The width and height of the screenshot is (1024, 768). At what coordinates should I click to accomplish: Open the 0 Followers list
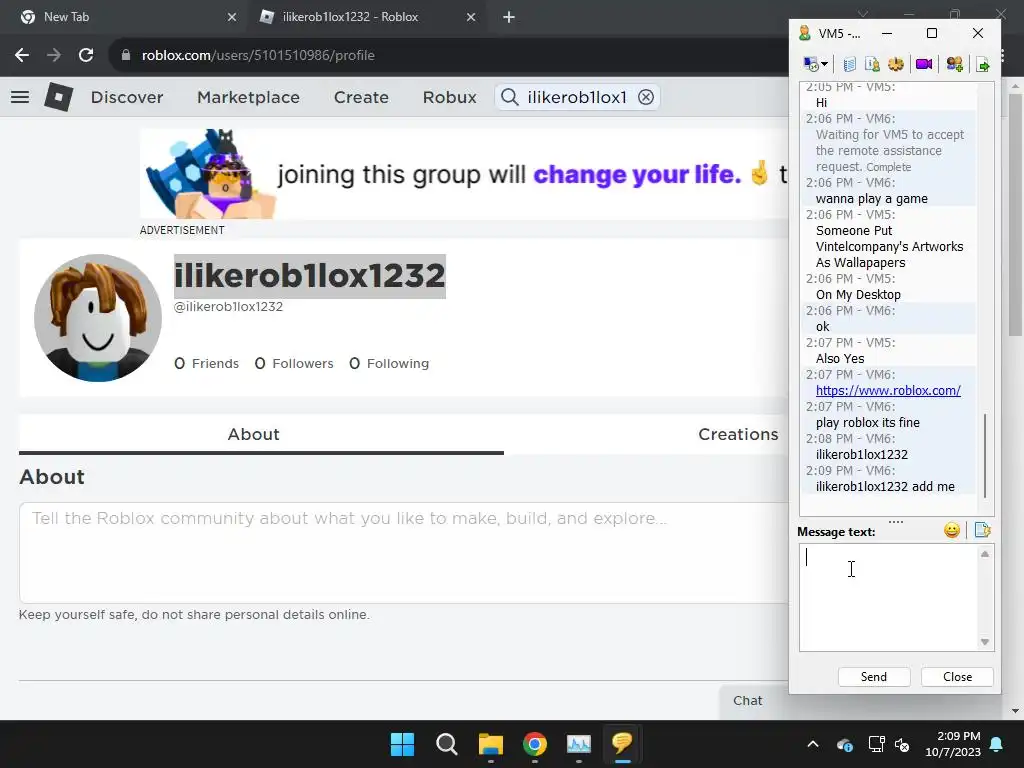(x=294, y=363)
